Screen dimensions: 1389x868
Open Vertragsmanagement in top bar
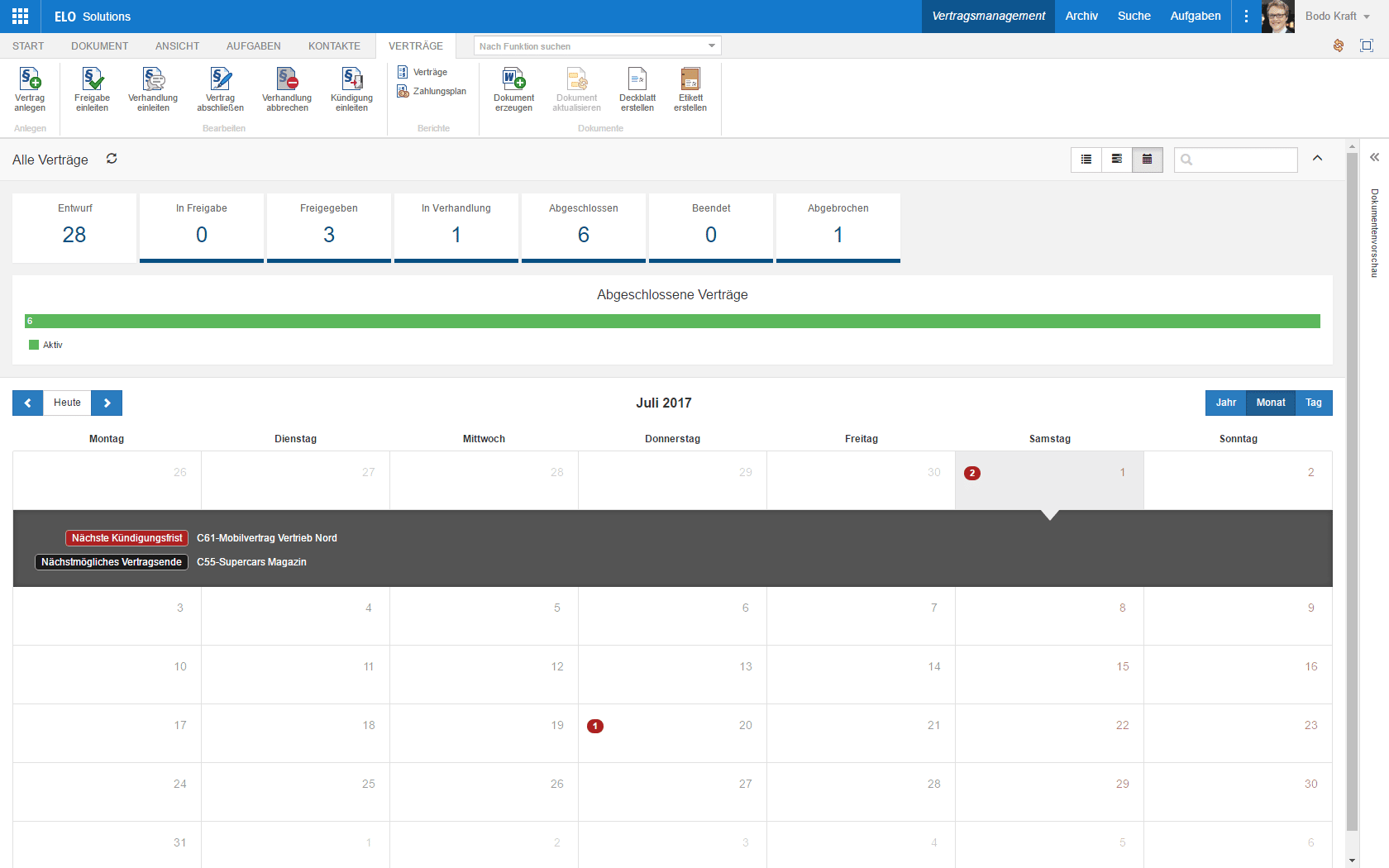tap(988, 17)
